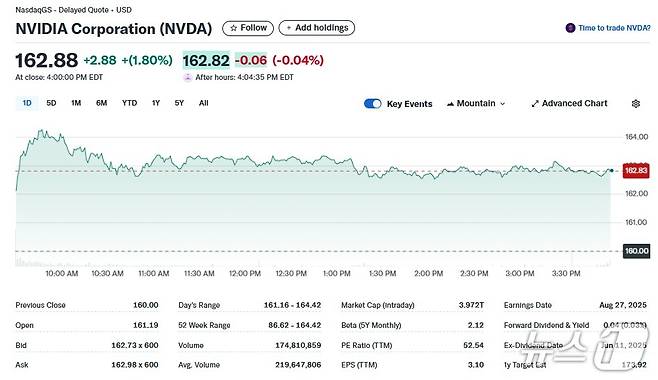
Task: Open Advanced Chart
Action: (x=569, y=104)
